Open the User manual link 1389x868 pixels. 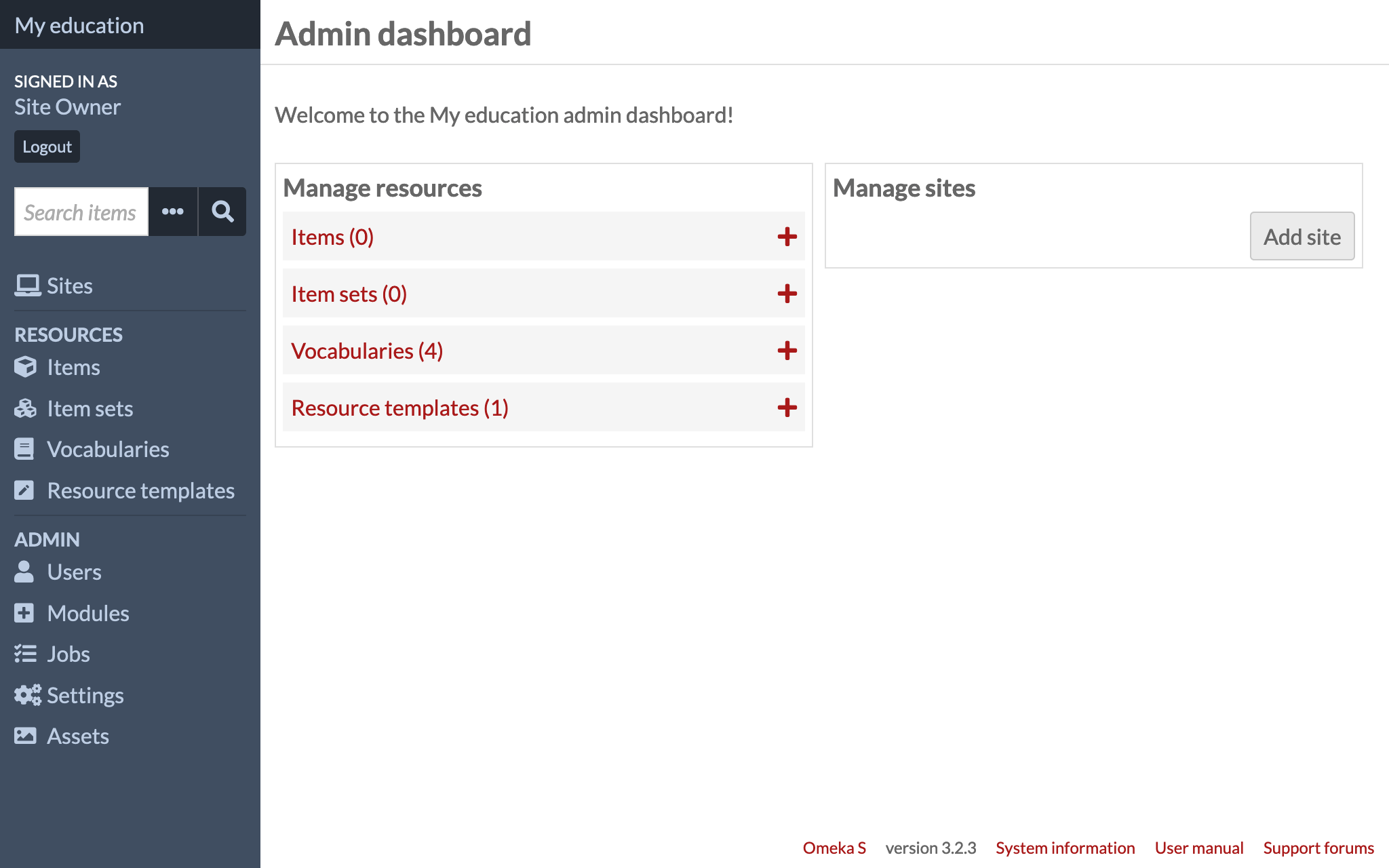coord(1198,848)
